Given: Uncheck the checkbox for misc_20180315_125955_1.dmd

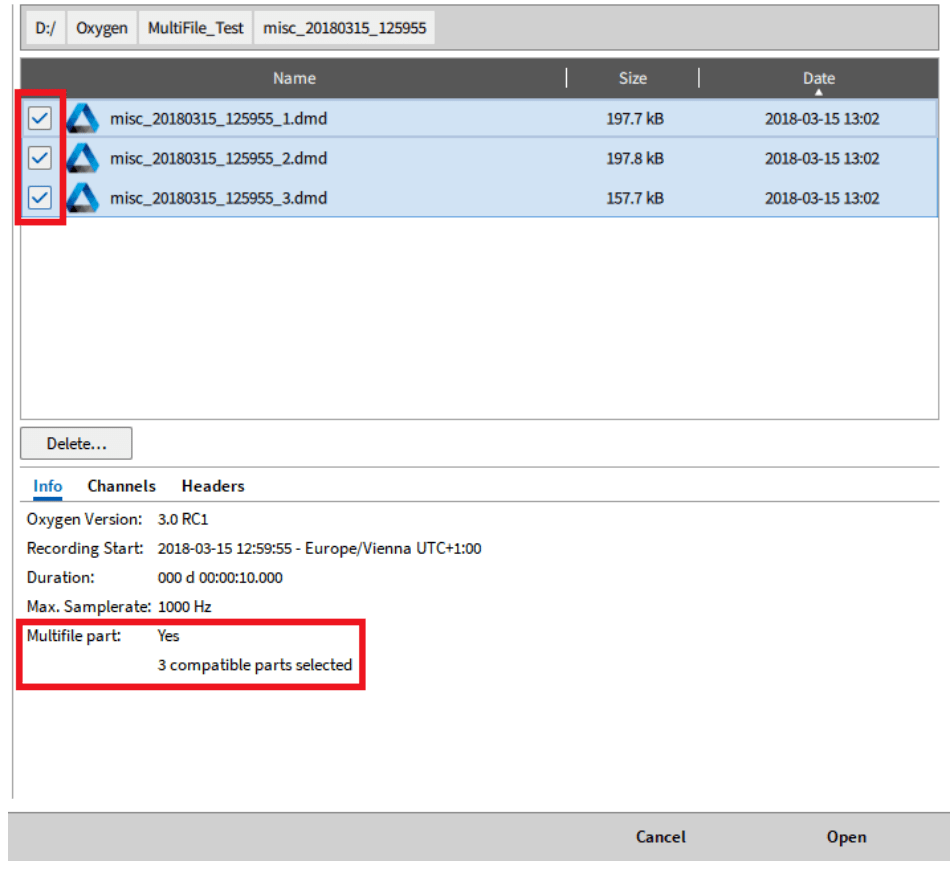Looking at the screenshot, I should pos(40,119).
